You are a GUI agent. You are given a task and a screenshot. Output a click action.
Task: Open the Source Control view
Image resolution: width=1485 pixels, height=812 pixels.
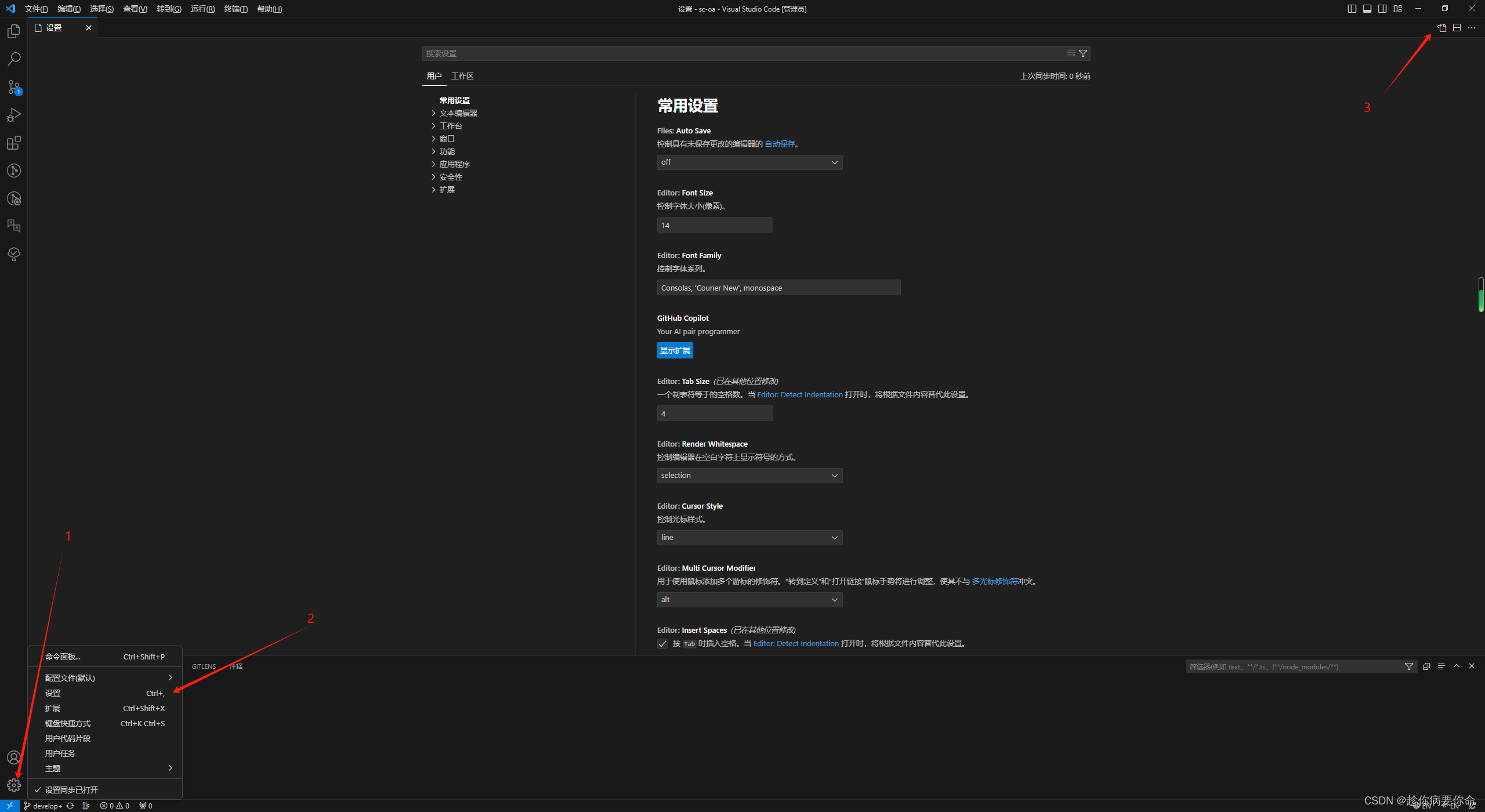pos(13,86)
